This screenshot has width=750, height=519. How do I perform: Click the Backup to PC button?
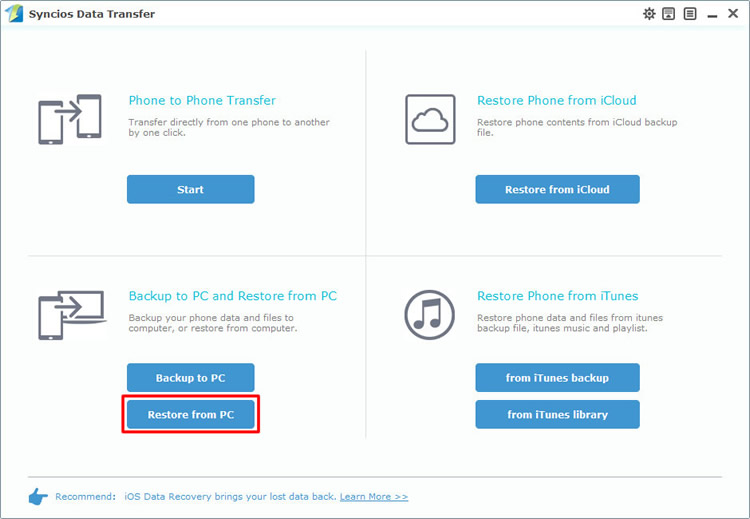190,378
